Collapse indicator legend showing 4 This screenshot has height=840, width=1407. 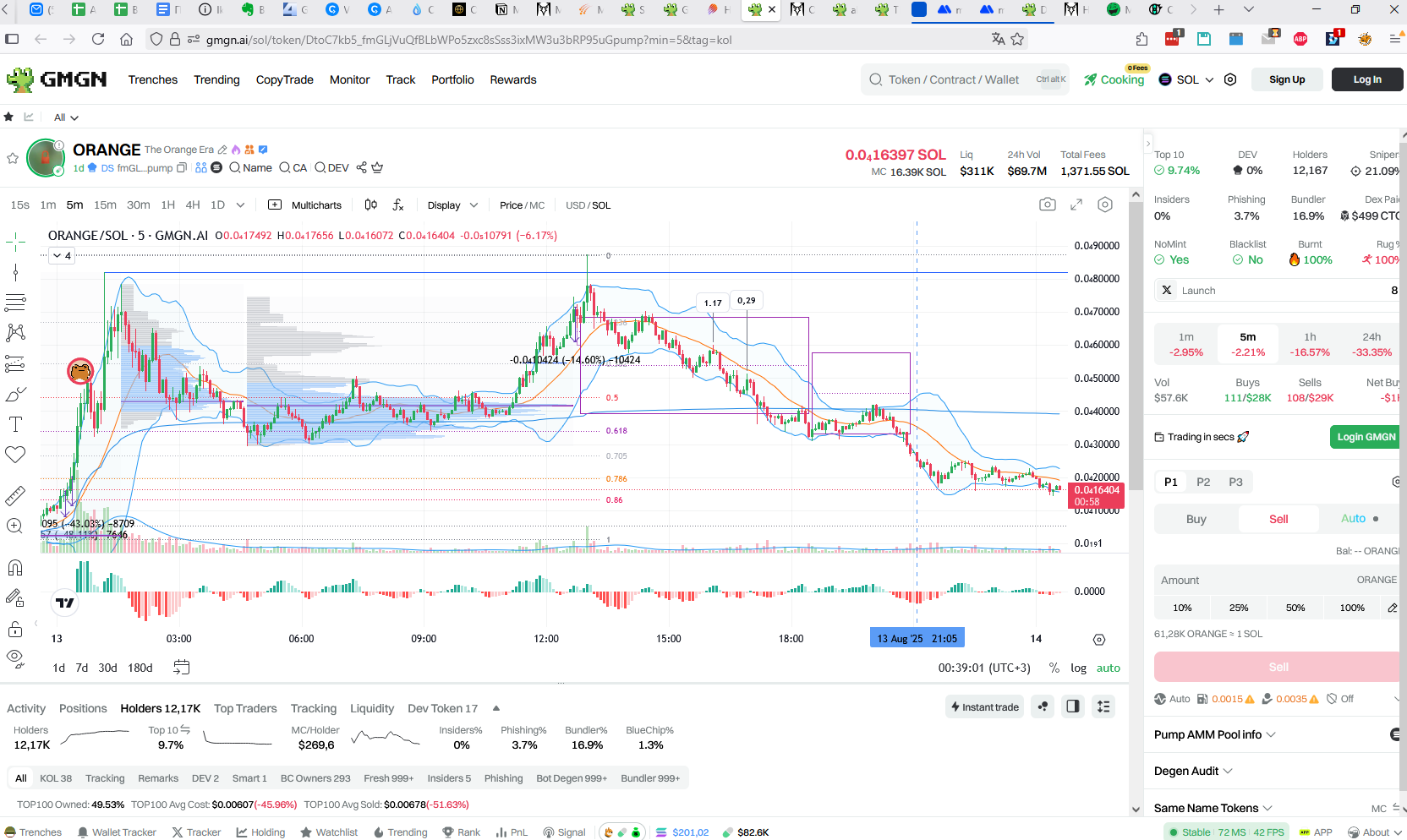click(62, 255)
